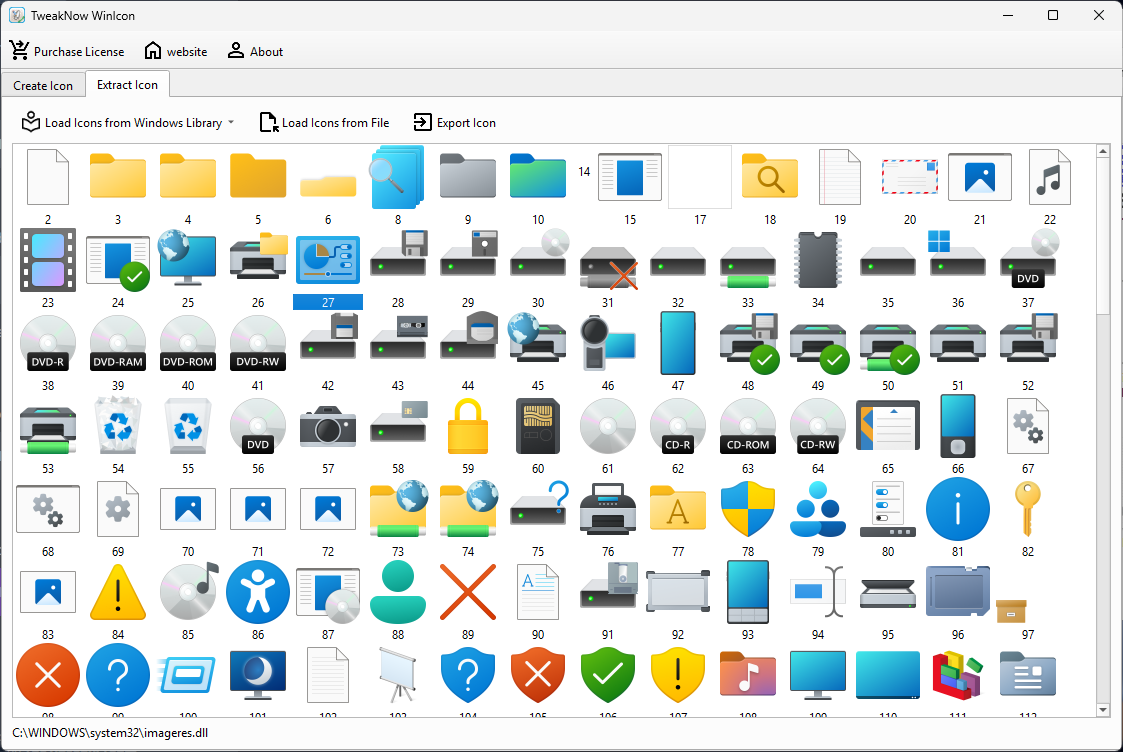This screenshot has height=752, width=1123.
Task: Select the yellow padlock icon 59
Action: (x=468, y=426)
